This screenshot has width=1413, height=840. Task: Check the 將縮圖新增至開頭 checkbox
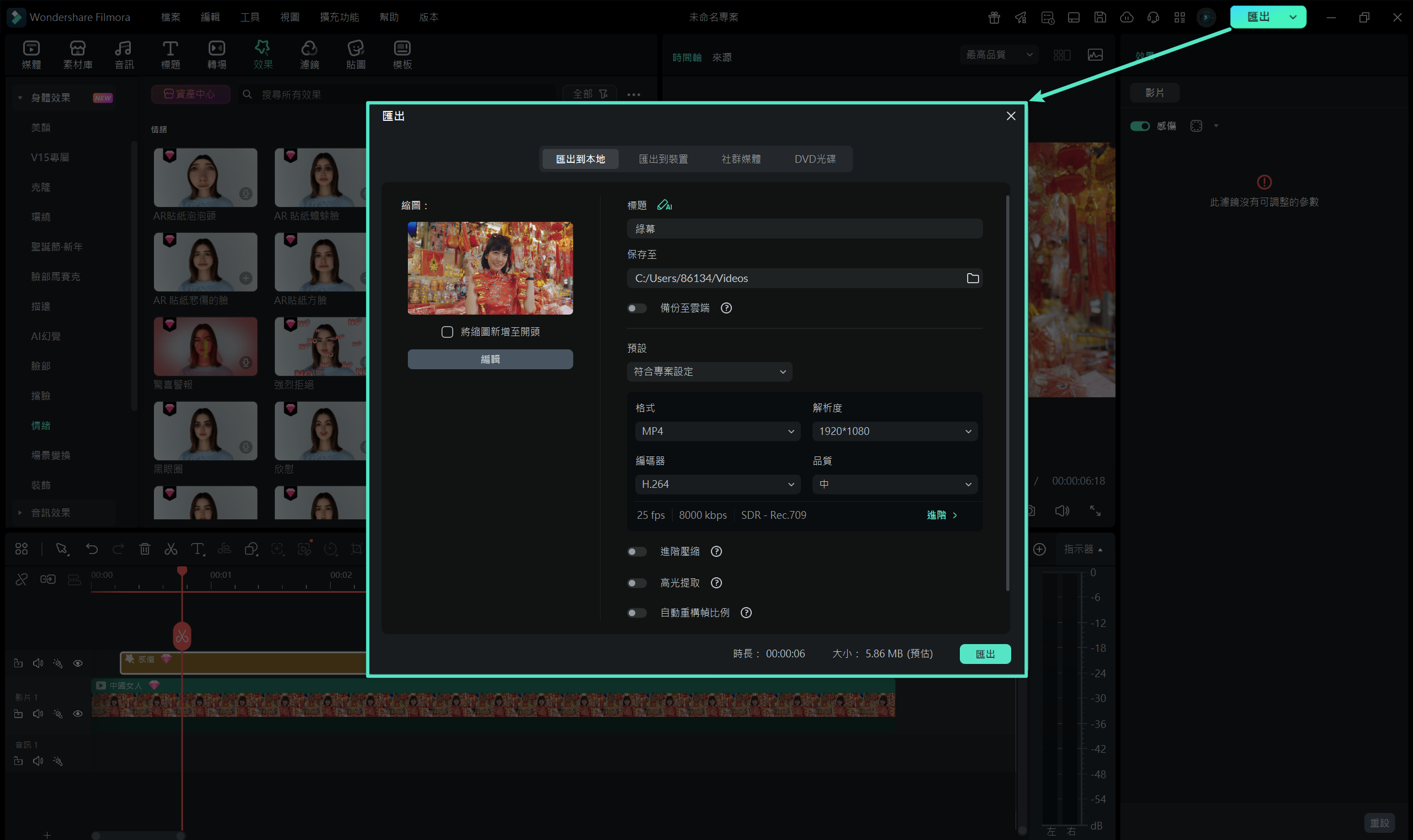tap(448, 331)
